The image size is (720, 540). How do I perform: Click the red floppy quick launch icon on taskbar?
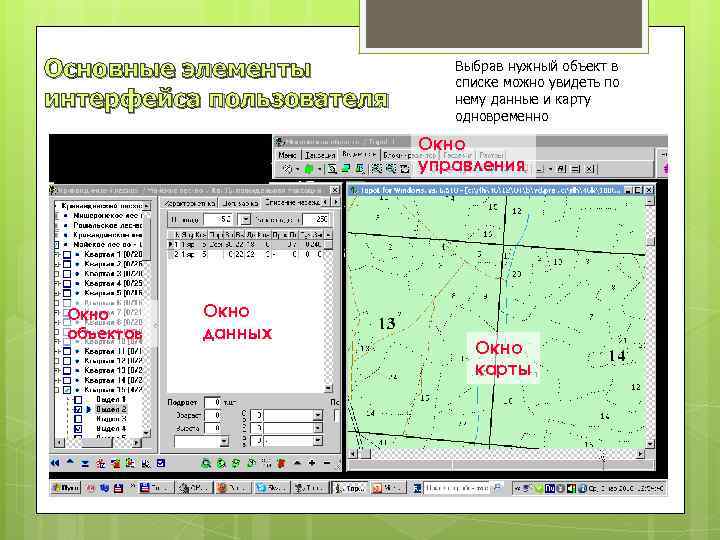tap(118, 488)
